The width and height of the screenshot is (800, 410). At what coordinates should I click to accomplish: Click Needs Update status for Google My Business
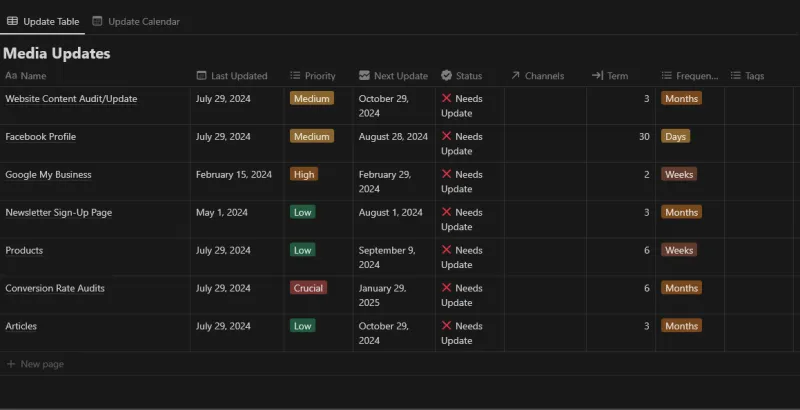[x=462, y=182]
